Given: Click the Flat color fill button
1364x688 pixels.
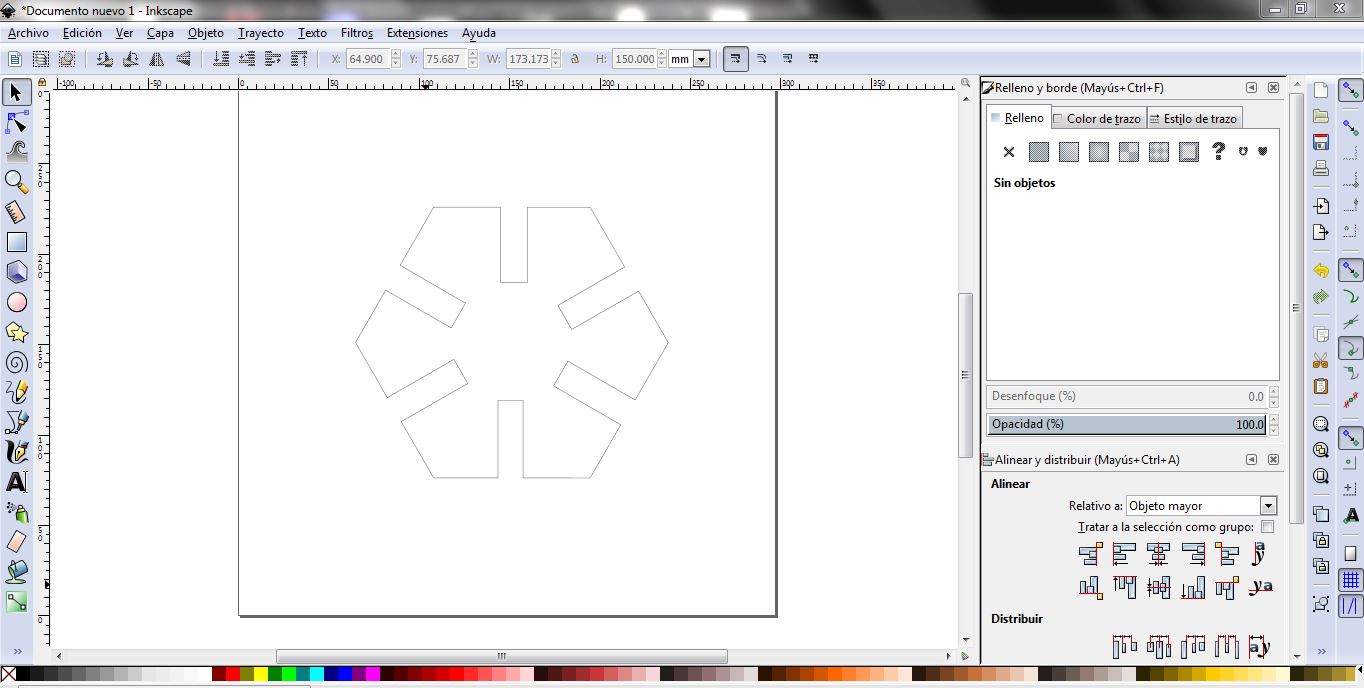Looking at the screenshot, I should coord(1039,152).
